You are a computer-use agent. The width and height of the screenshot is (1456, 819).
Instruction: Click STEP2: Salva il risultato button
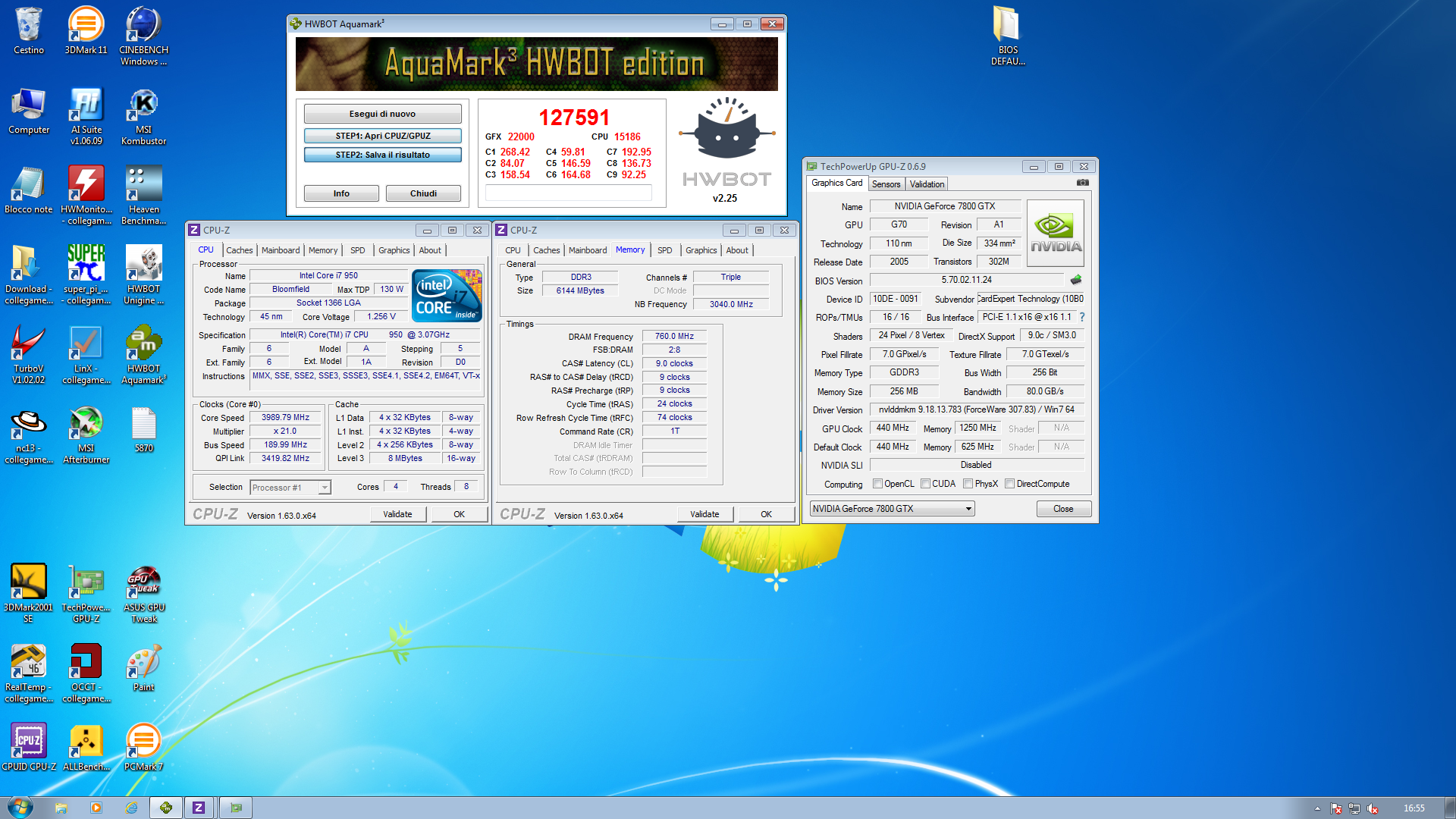pos(382,155)
